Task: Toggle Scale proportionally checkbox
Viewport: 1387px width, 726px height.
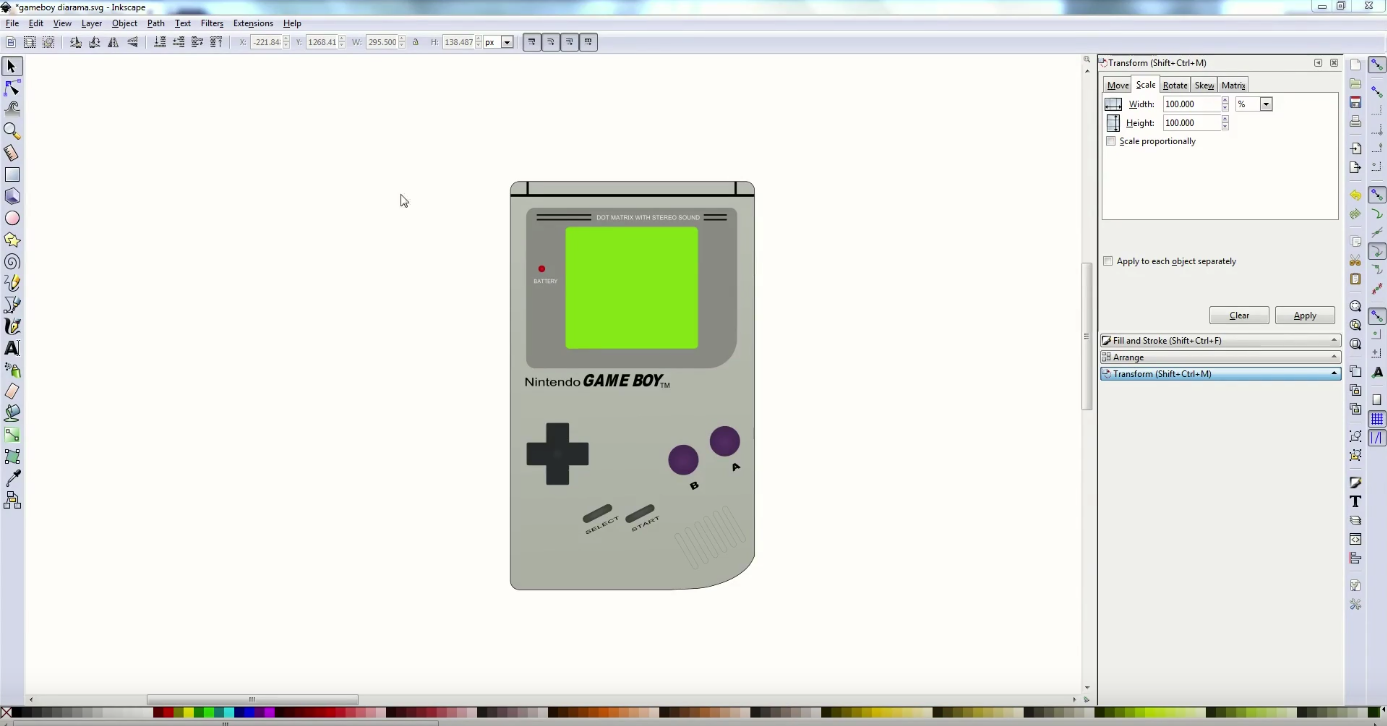Action: pyautogui.click(x=1111, y=142)
